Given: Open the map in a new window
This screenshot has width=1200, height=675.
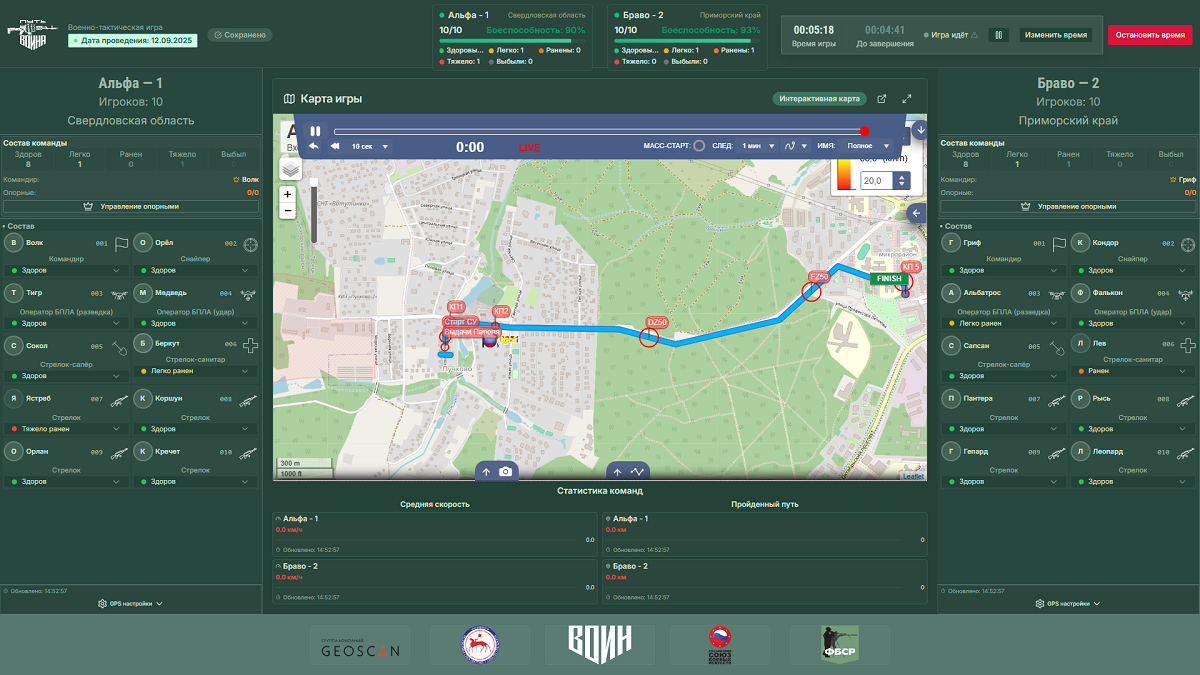Looking at the screenshot, I should tap(881, 99).
